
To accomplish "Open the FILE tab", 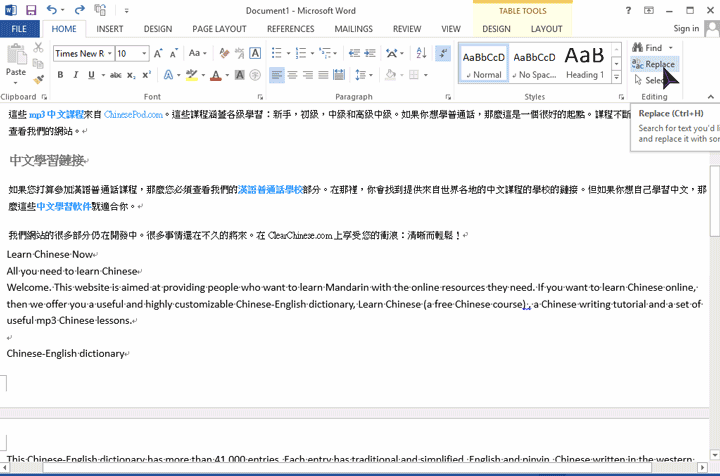I will (x=19, y=29).
